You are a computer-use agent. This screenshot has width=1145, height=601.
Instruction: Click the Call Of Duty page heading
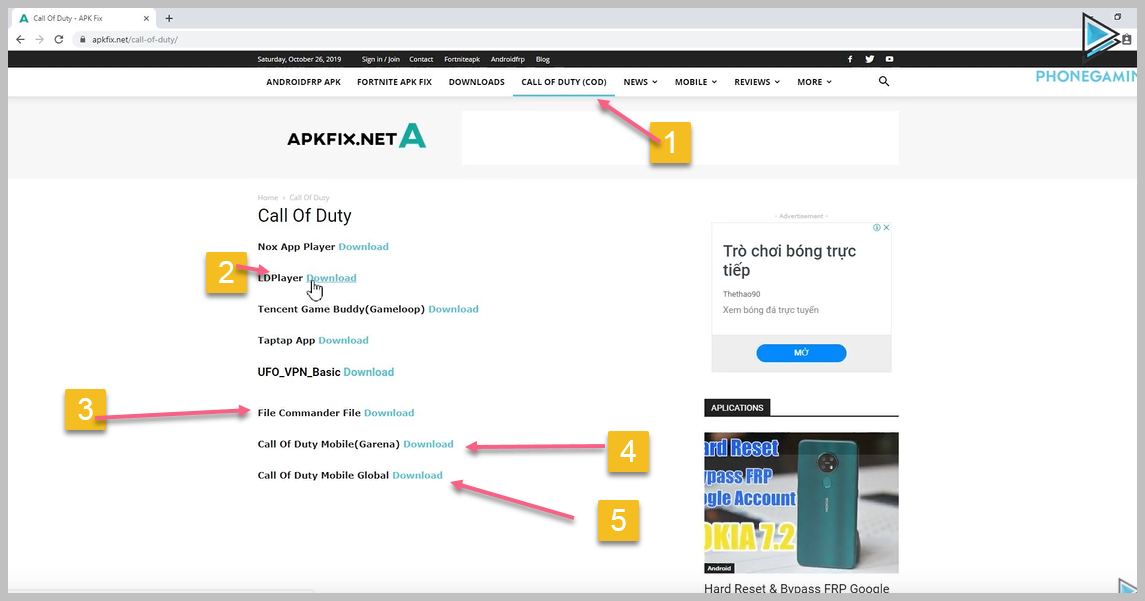coord(305,216)
